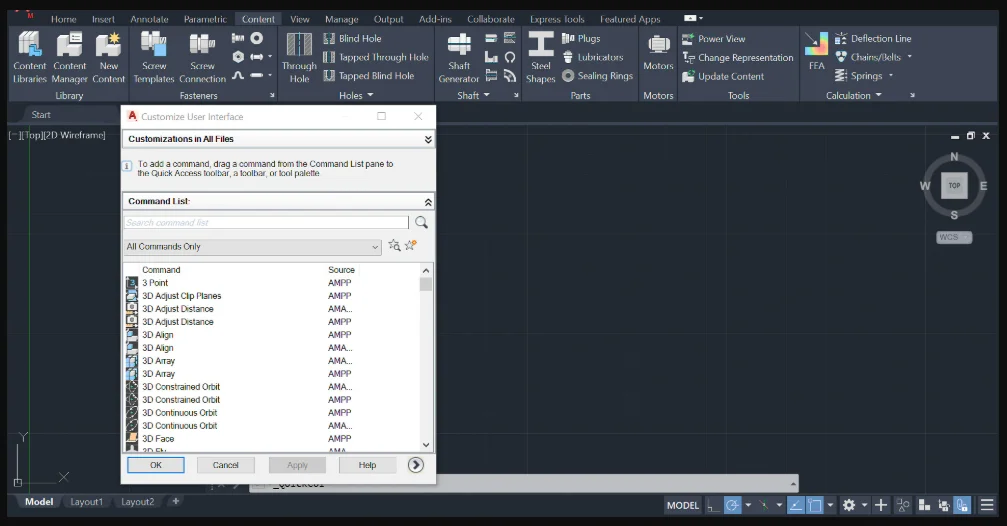
Task: Add a new layout with plus button
Action: pos(175,501)
